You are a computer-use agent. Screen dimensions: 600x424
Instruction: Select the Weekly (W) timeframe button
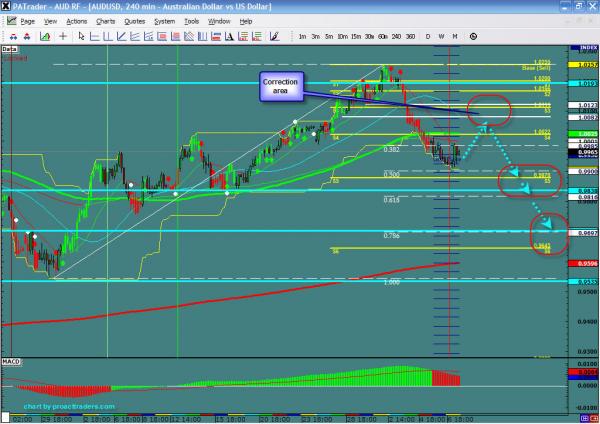tap(442, 36)
